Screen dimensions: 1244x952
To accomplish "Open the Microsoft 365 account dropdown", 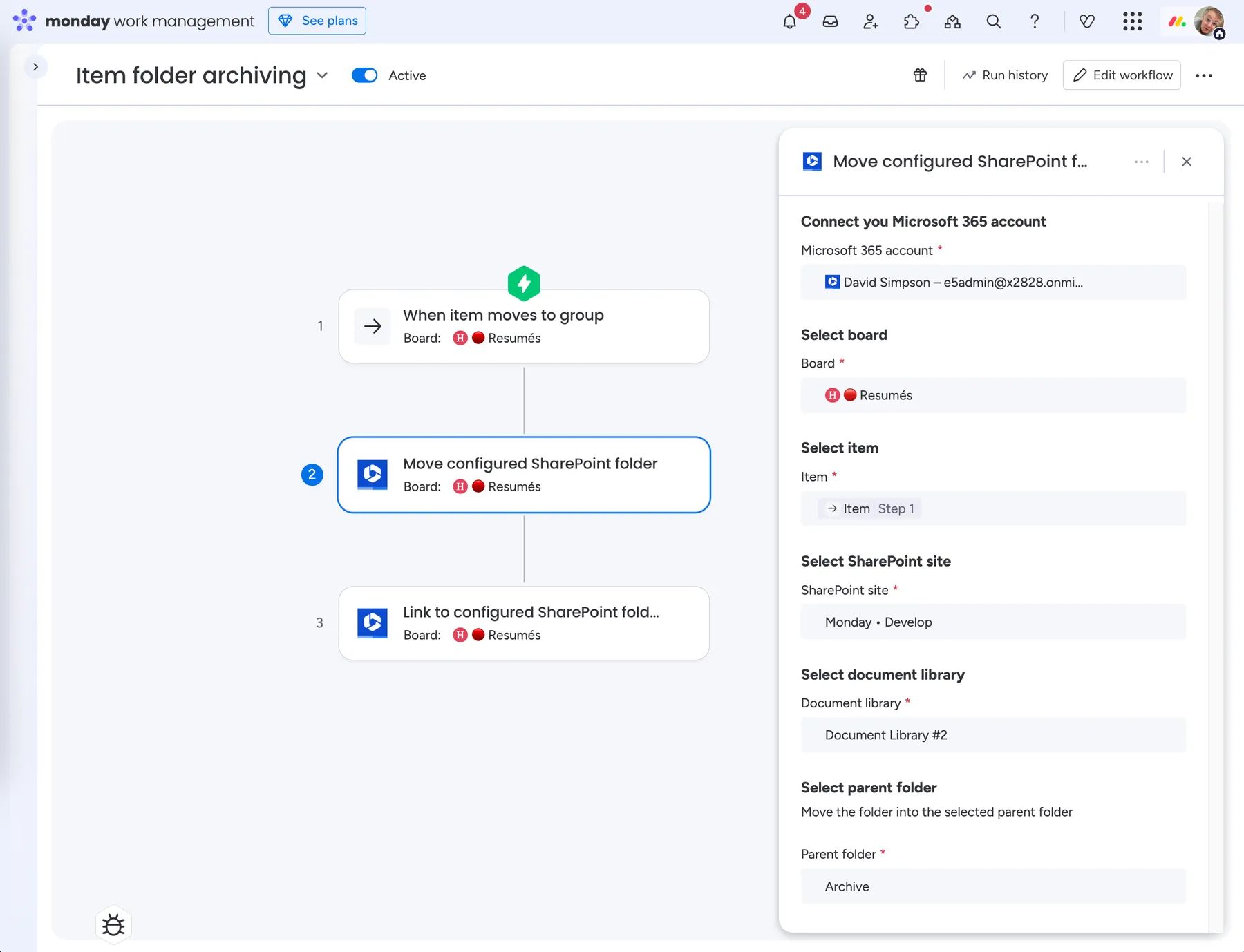I will [x=993, y=283].
